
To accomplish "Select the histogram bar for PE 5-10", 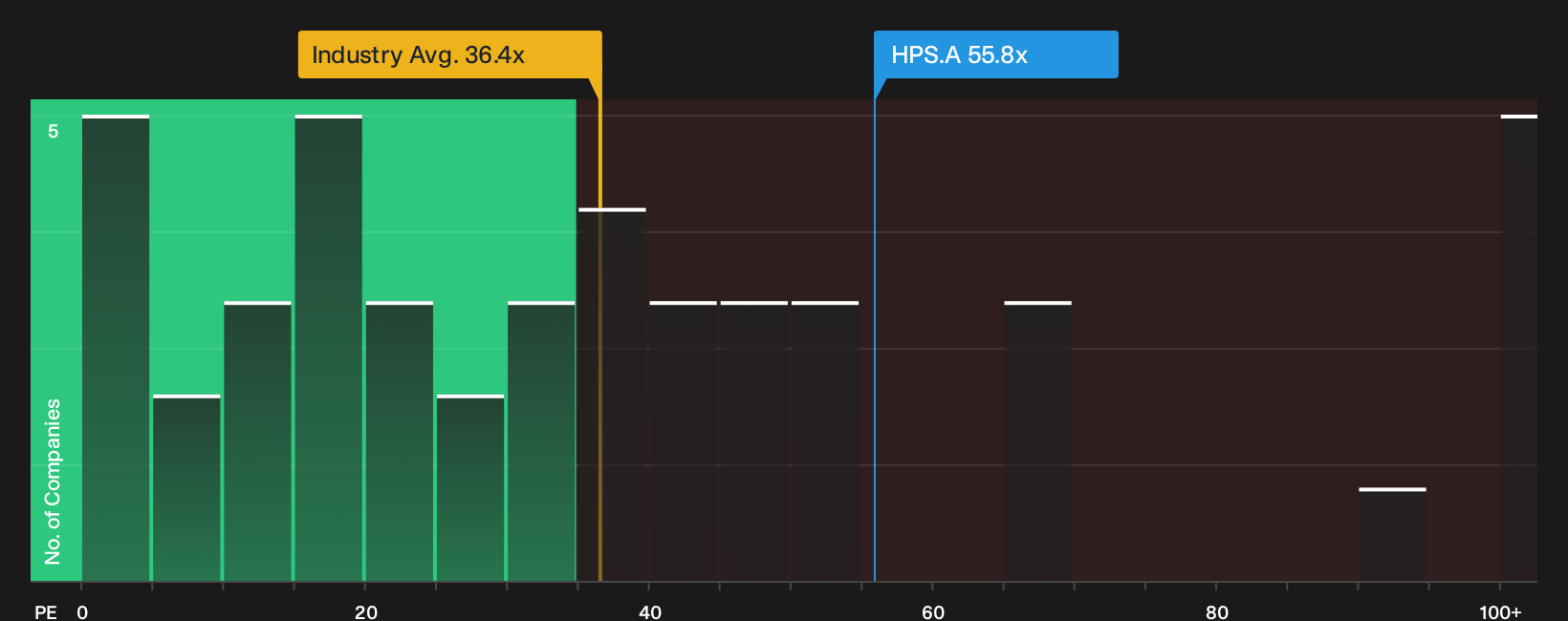I will click(x=186, y=488).
